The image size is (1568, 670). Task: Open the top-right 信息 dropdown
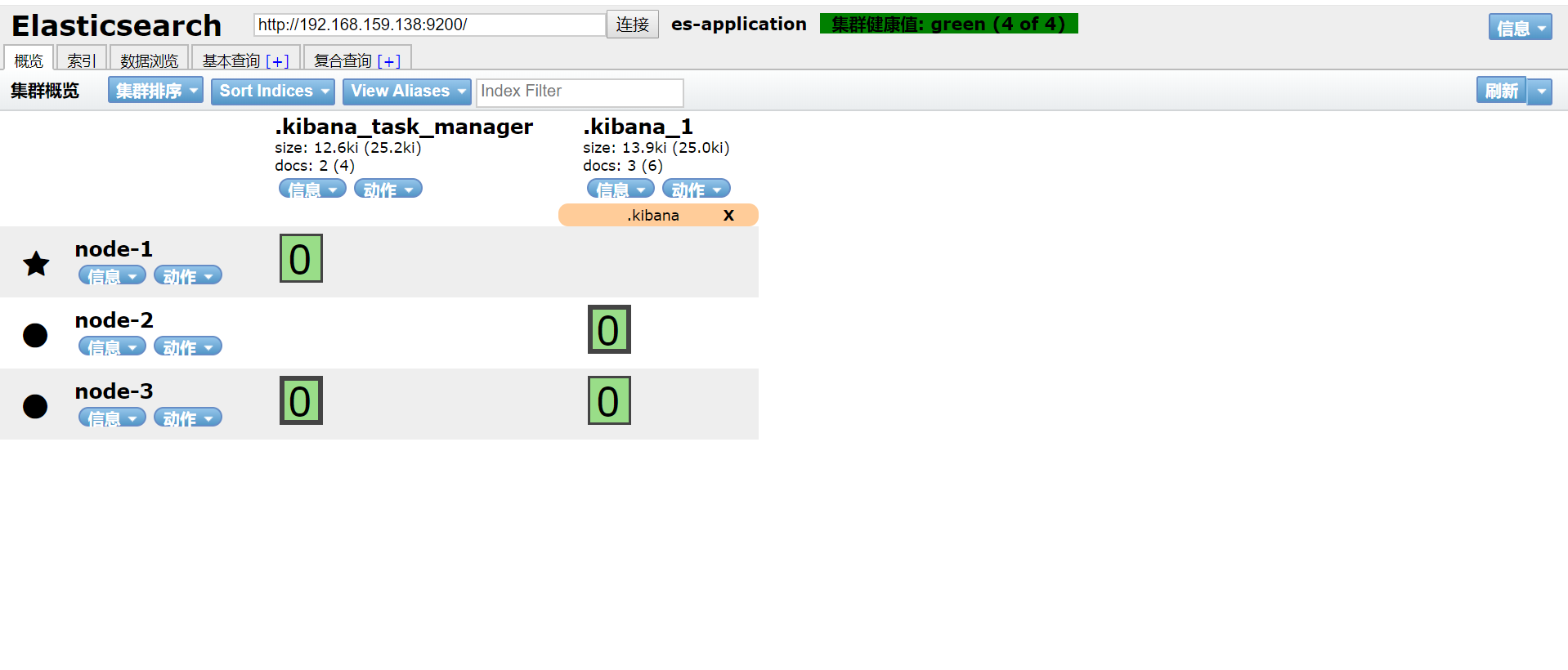pos(1520,27)
